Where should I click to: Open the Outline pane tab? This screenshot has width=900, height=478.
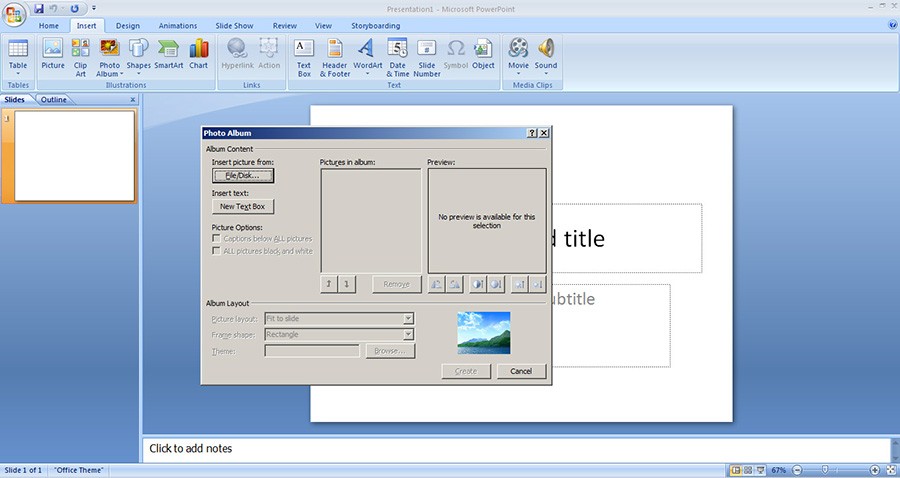[x=53, y=100]
